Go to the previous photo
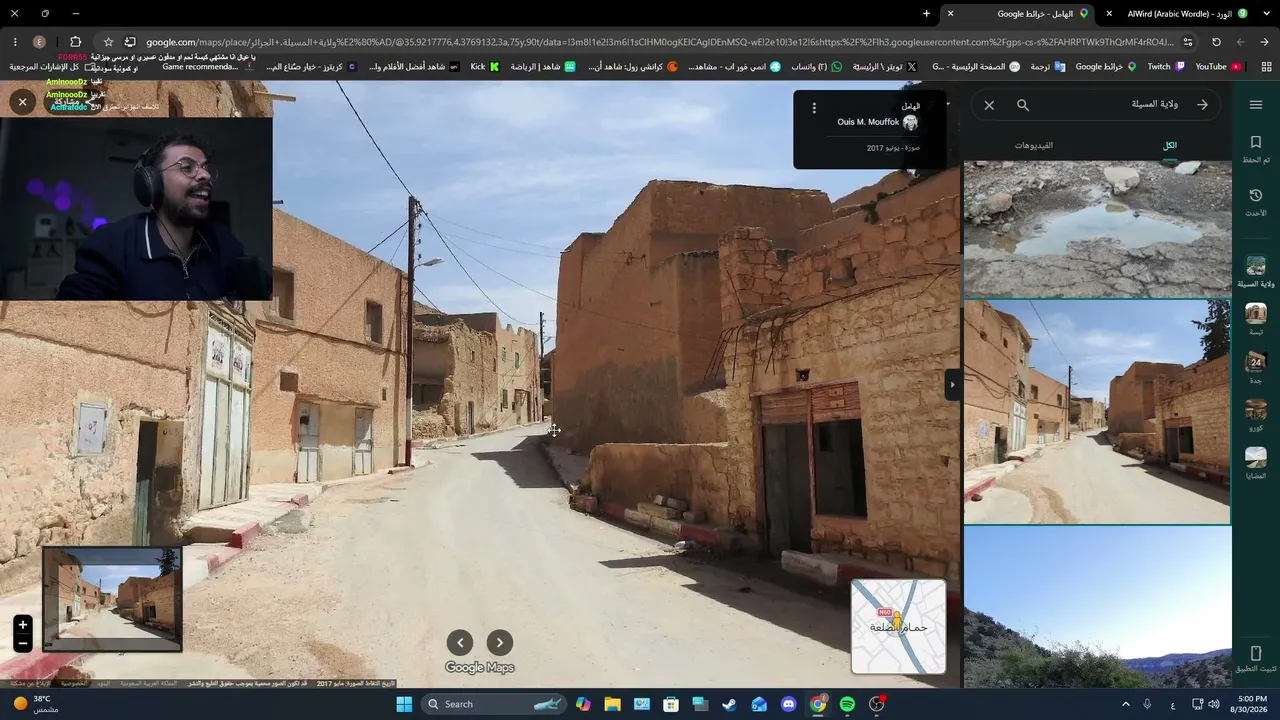 click(460, 643)
